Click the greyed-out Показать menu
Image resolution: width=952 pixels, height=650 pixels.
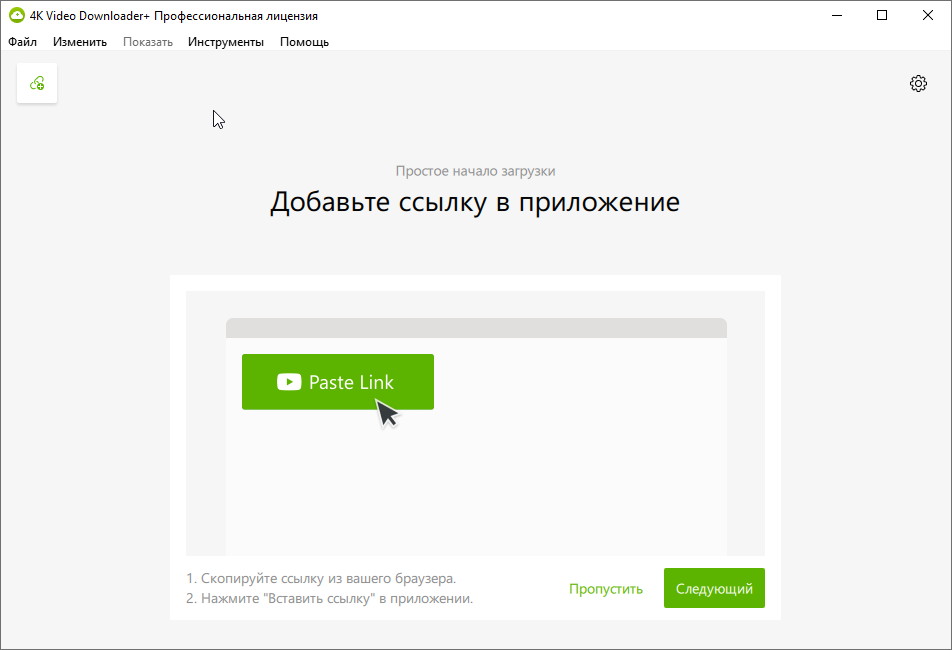[x=148, y=42]
